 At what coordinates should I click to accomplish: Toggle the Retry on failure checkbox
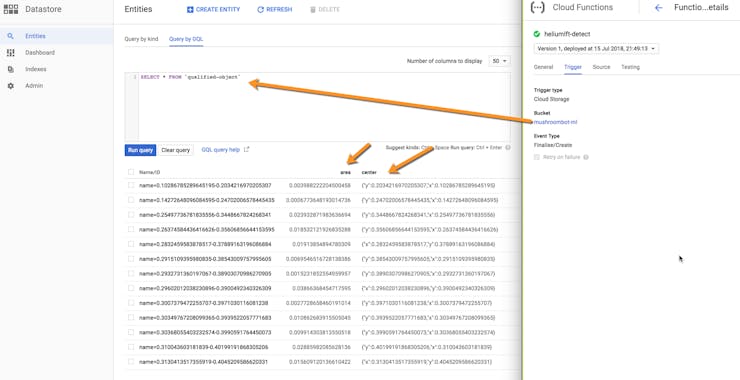(537, 157)
